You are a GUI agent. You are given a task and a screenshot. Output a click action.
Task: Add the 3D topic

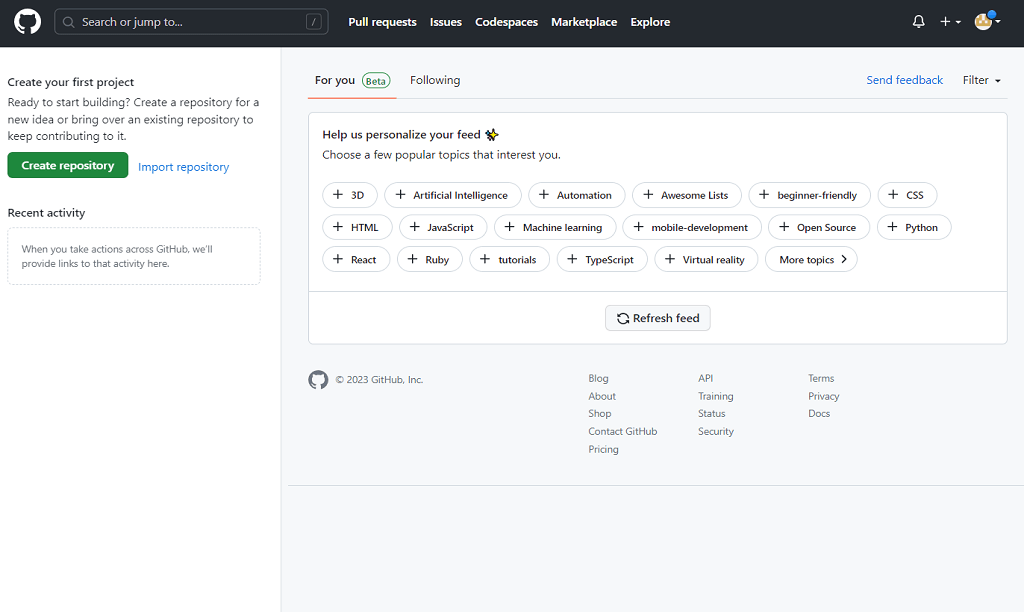[x=349, y=195]
